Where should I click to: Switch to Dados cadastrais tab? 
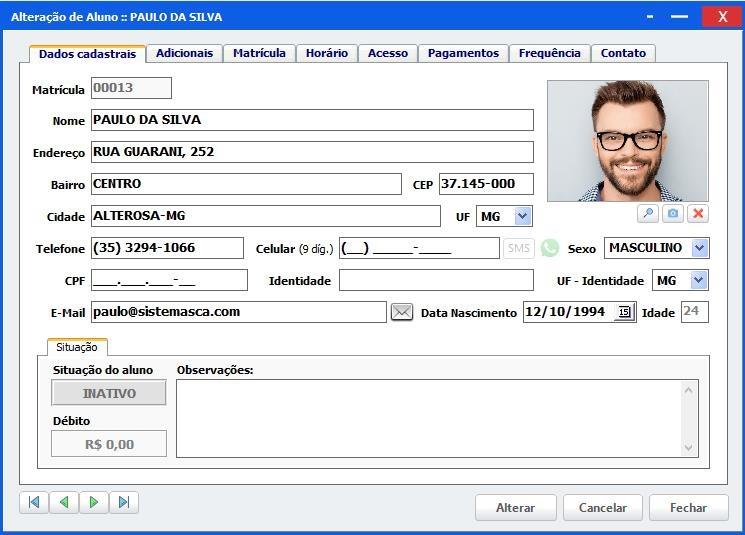click(x=87, y=54)
